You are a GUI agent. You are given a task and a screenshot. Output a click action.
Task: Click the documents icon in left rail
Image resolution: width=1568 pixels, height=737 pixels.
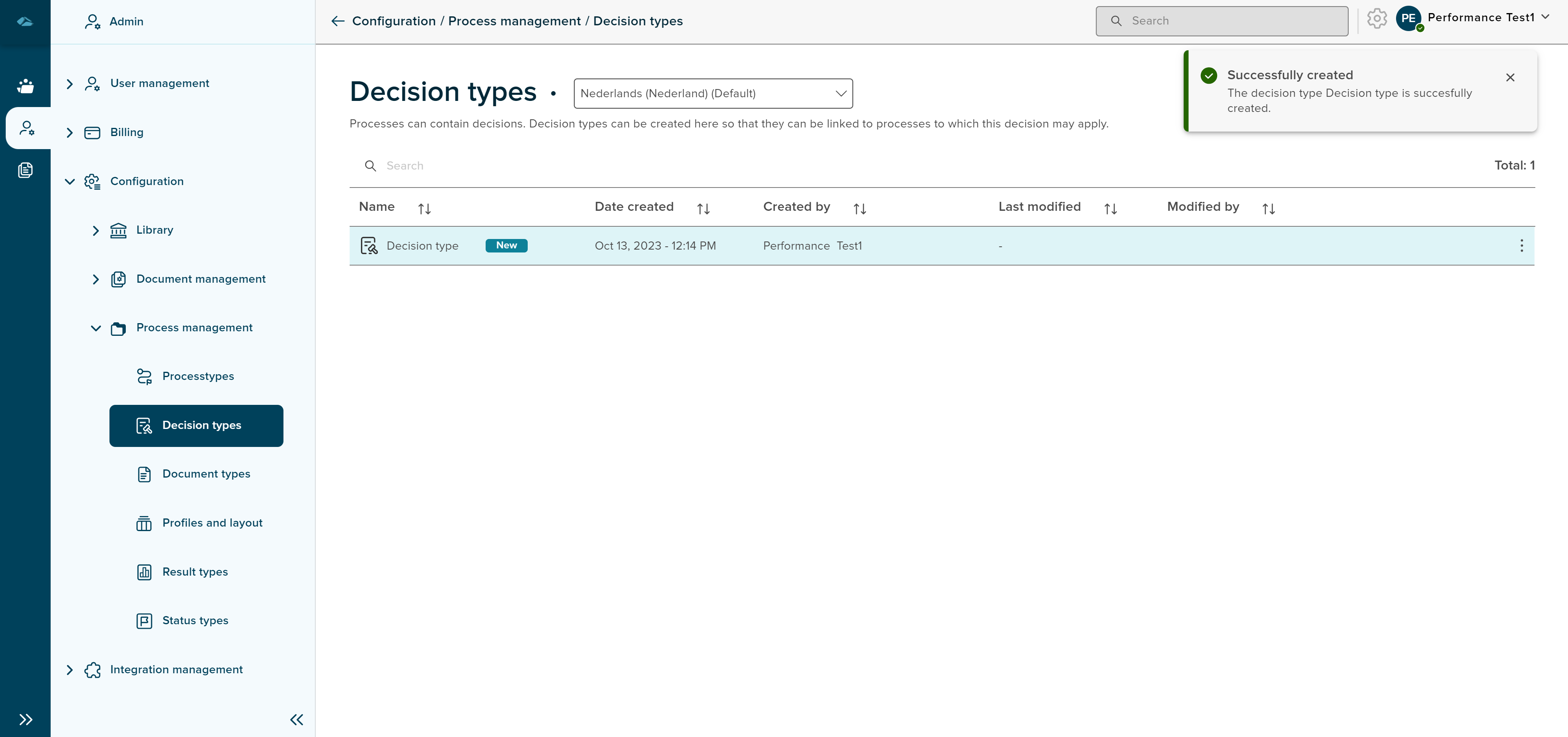click(x=25, y=170)
